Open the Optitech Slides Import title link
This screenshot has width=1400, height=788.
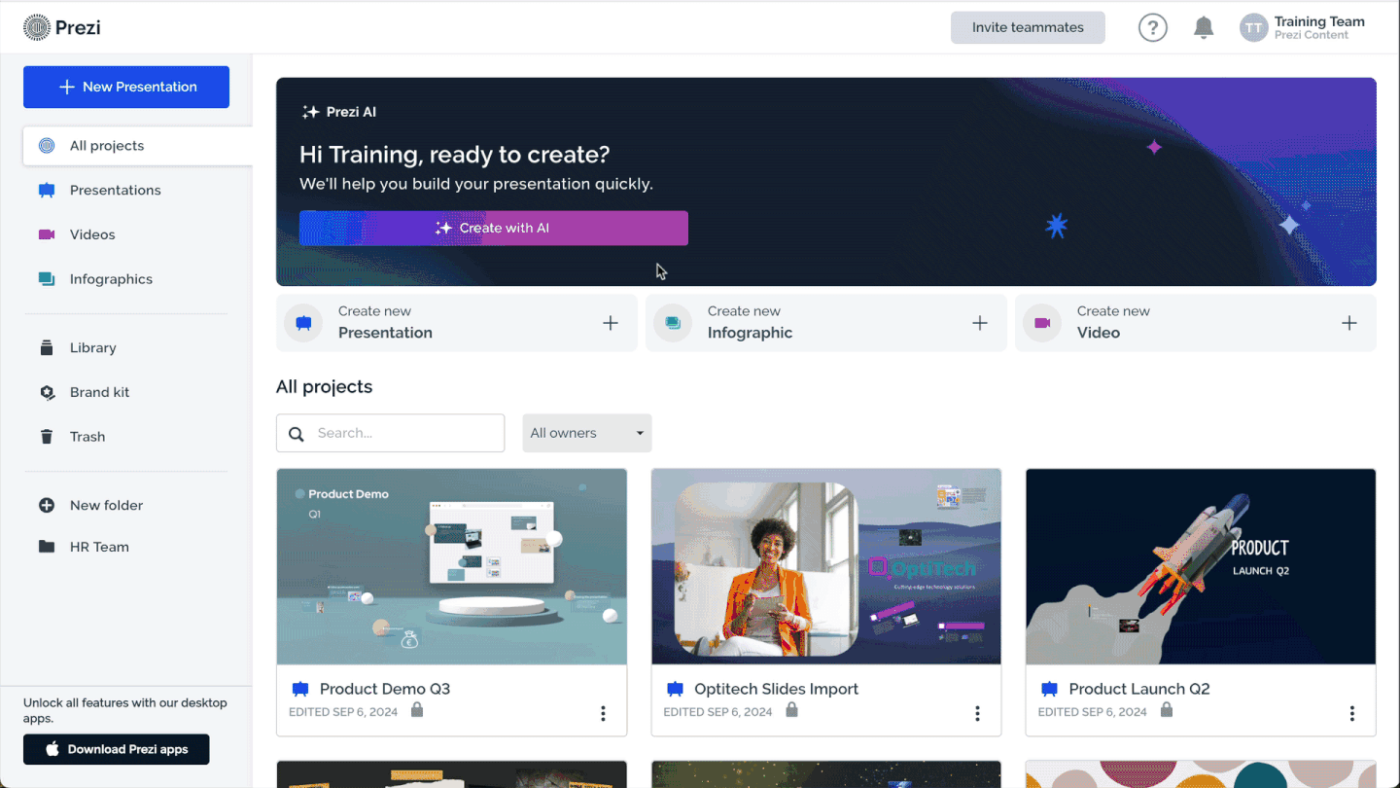(x=776, y=689)
